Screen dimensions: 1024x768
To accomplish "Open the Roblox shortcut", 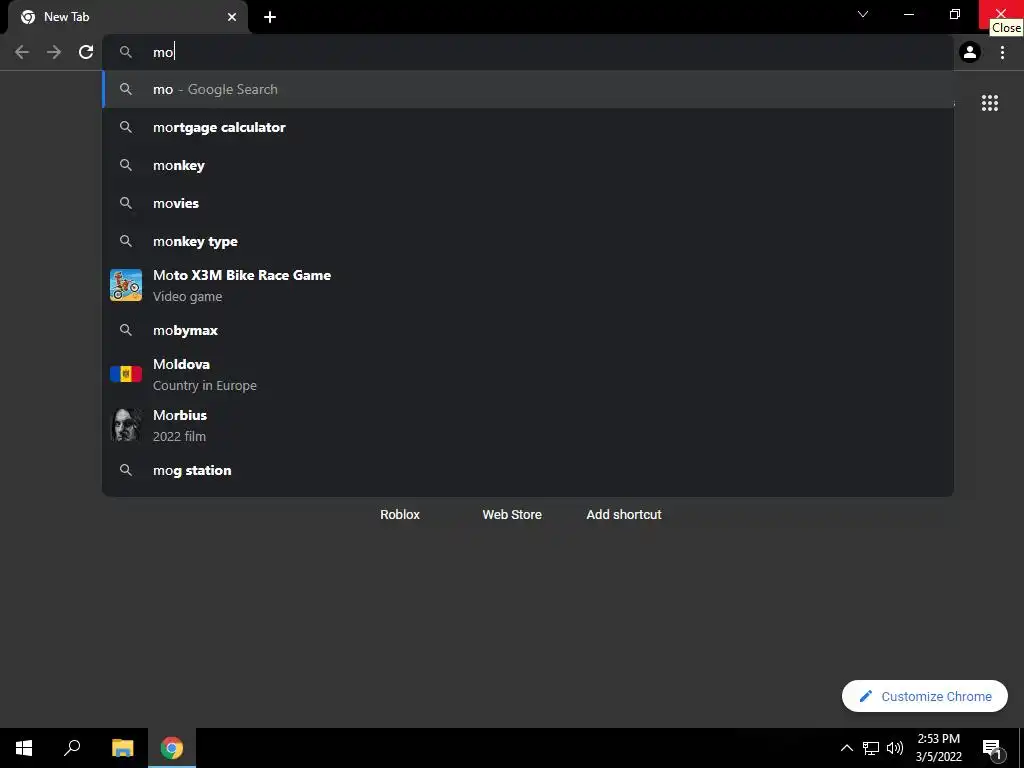I will (x=400, y=515).
